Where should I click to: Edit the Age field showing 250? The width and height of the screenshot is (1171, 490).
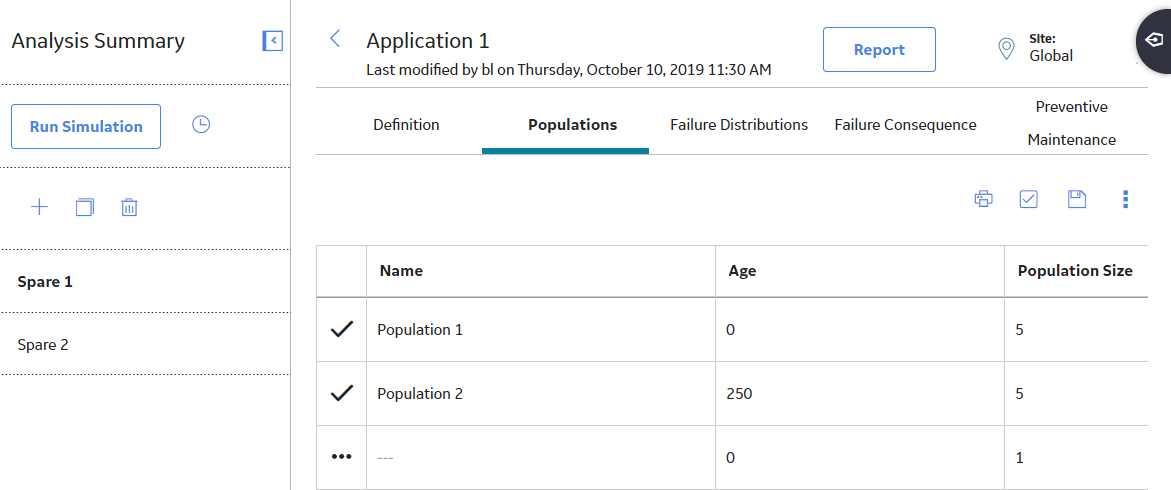click(x=860, y=394)
